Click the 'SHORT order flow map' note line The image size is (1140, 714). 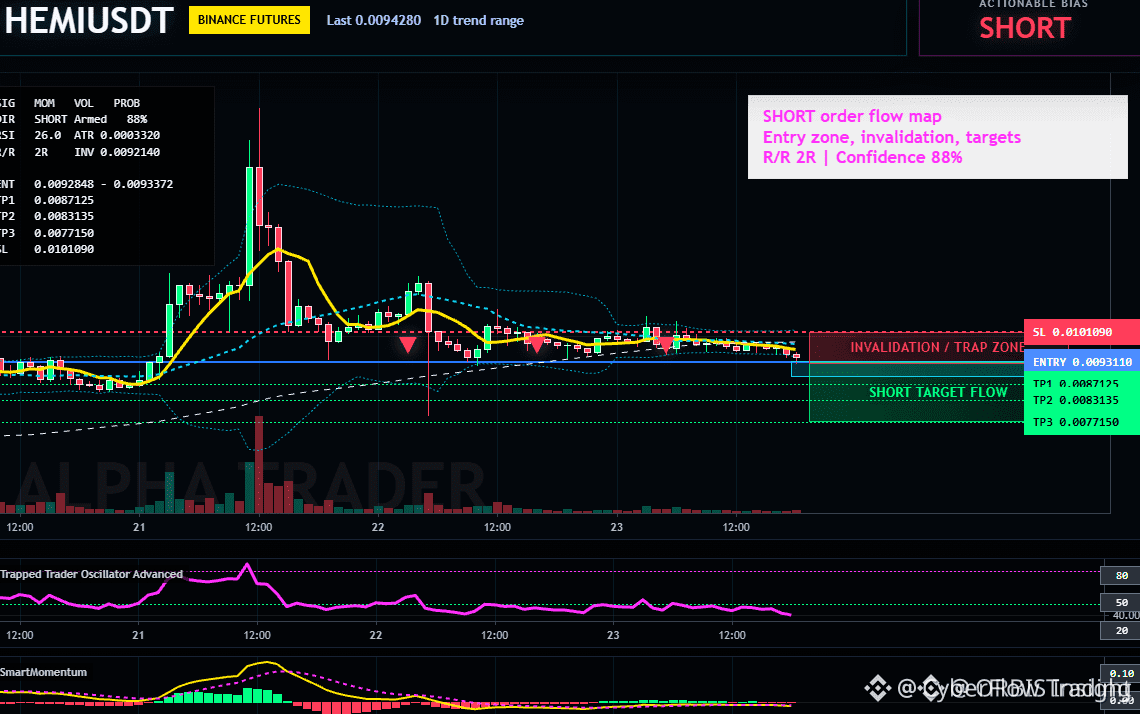click(851, 116)
